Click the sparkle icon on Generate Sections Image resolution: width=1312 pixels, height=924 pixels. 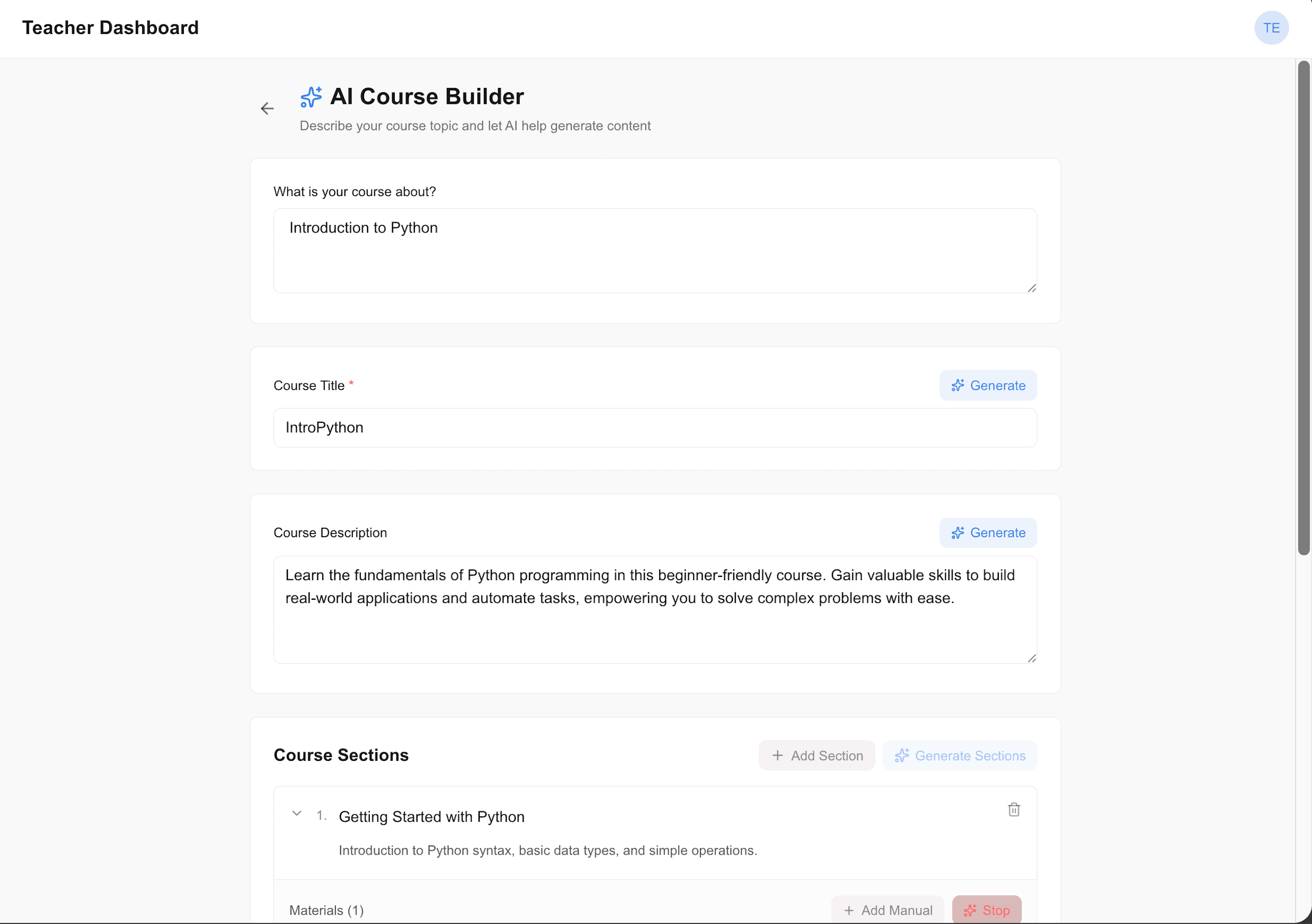[x=903, y=755]
